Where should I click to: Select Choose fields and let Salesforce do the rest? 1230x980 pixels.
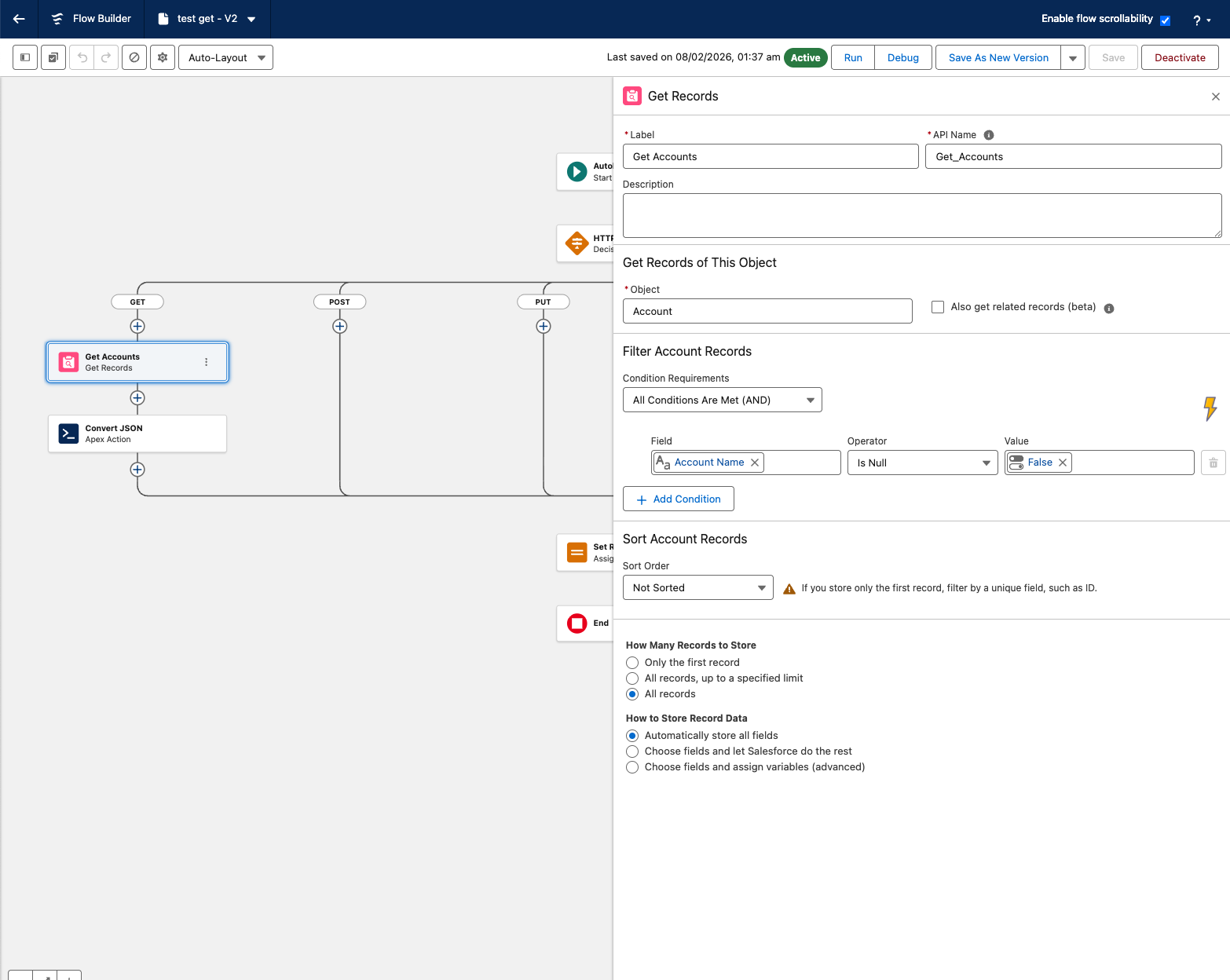click(x=632, y=751)
